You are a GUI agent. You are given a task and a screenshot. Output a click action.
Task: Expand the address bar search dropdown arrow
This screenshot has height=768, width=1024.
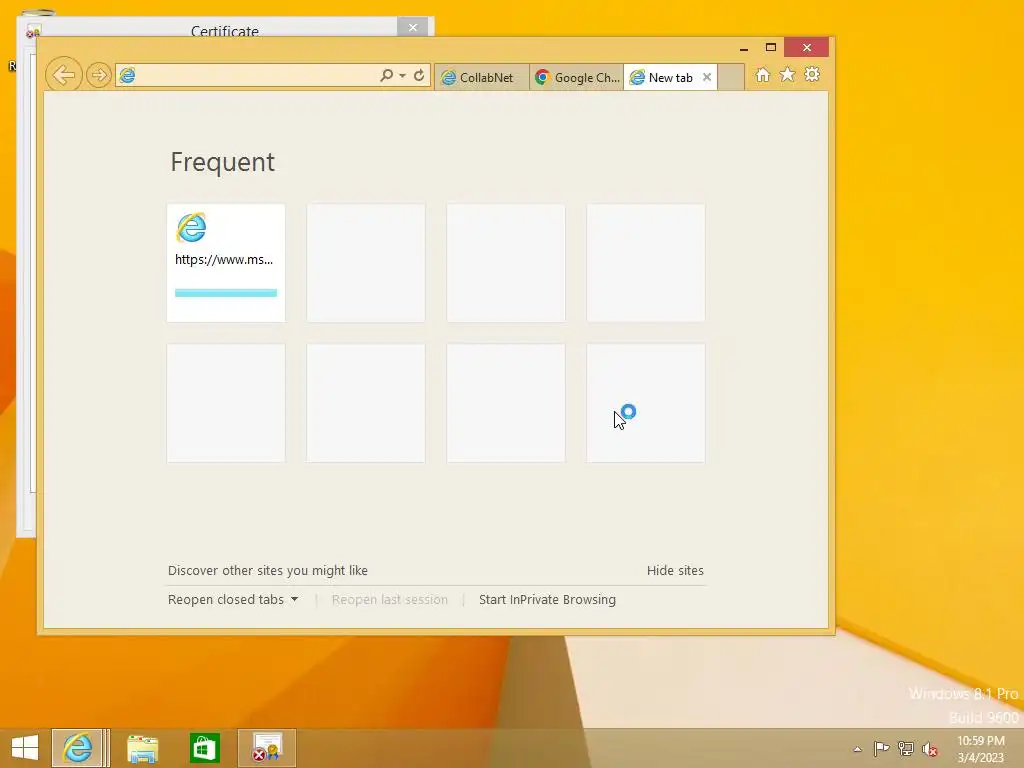(402, 76)
